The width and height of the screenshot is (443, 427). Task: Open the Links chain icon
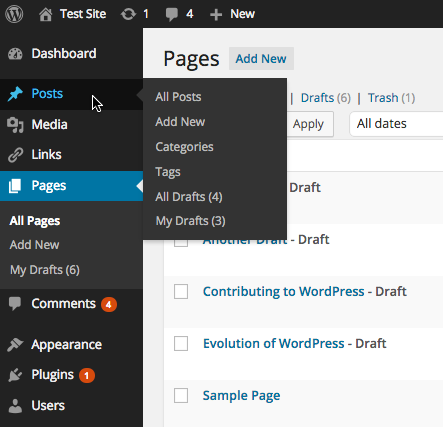15,155
